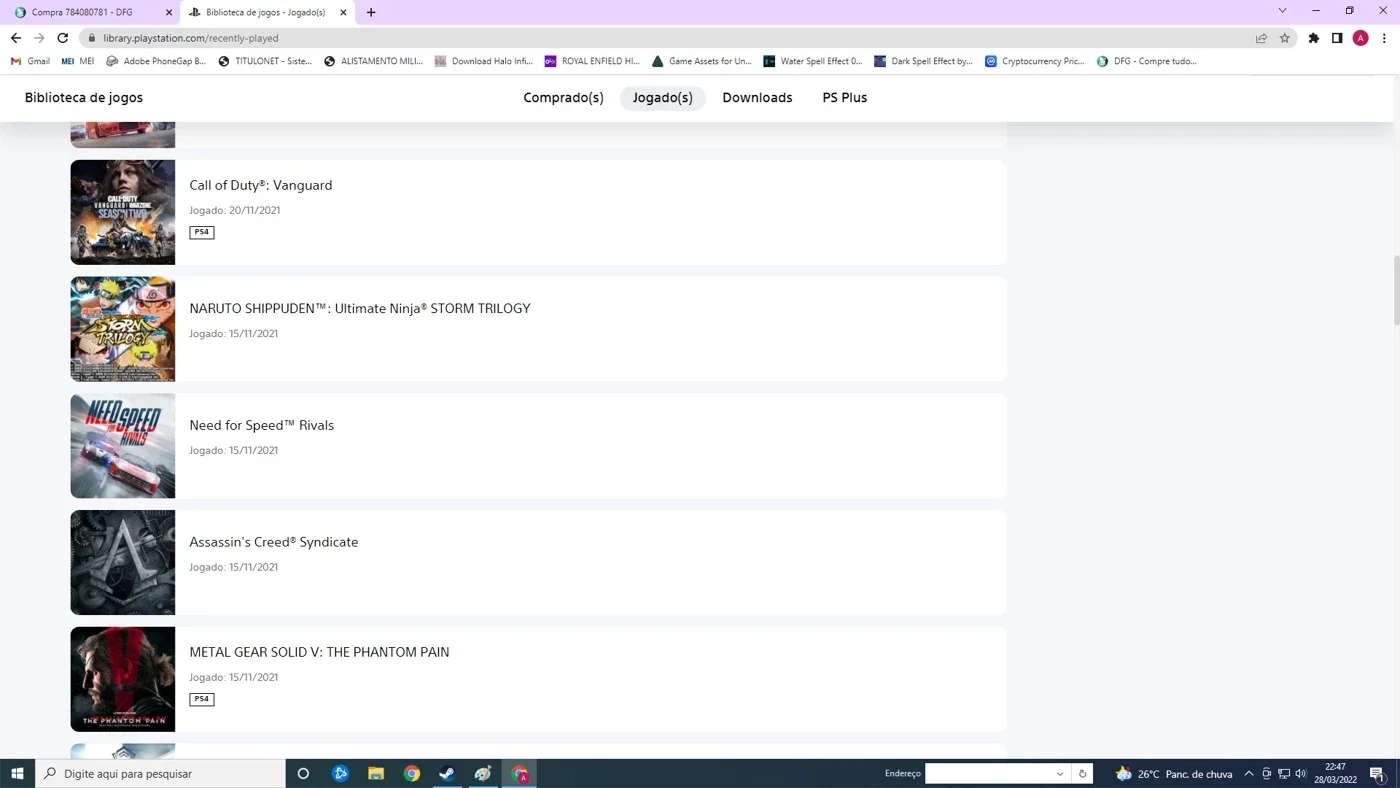Click the PS4 badge under Call of Duty
This screenshot has height=788, width=1400.
tap(202, 232)
